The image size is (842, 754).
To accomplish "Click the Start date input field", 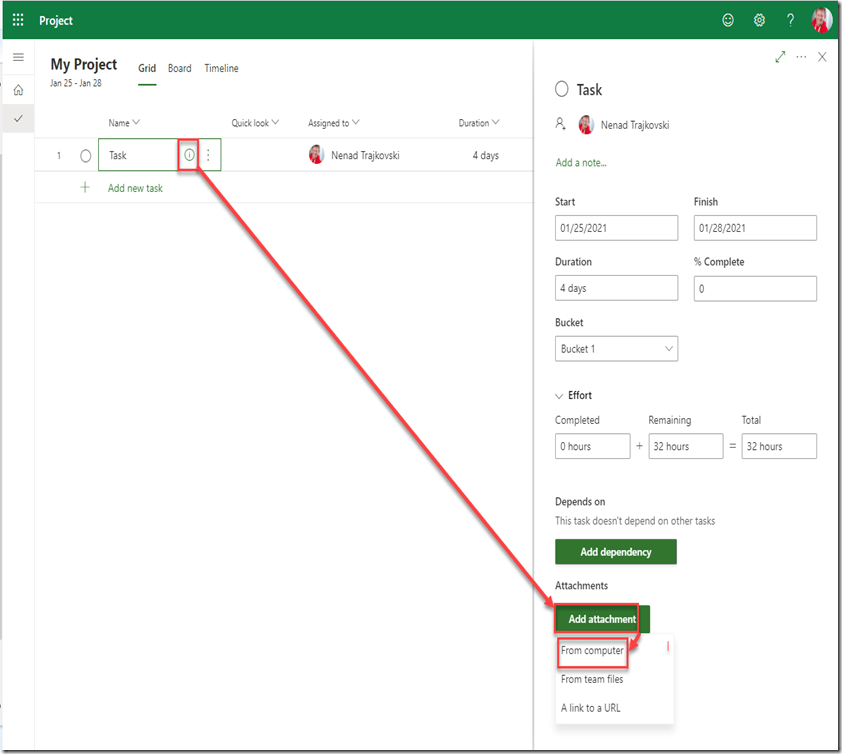I will [x=616, y=228].
